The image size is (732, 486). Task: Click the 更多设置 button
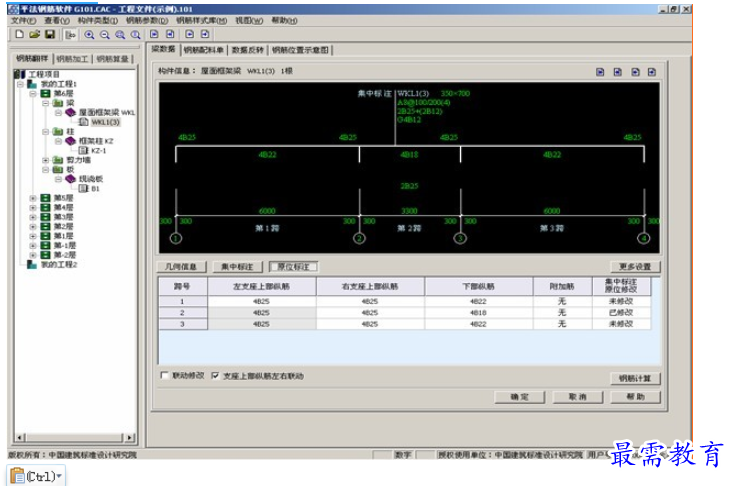pos(635,267)
